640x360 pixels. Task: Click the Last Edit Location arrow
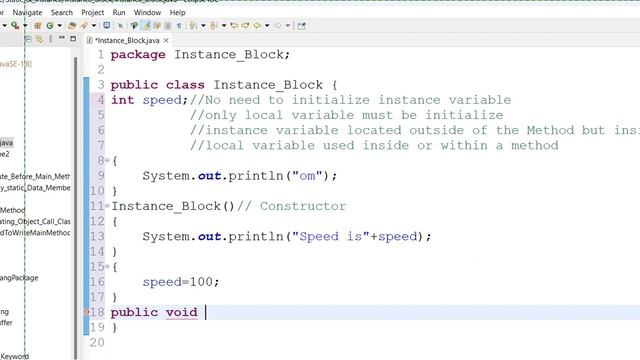click(x=234, y=25)
